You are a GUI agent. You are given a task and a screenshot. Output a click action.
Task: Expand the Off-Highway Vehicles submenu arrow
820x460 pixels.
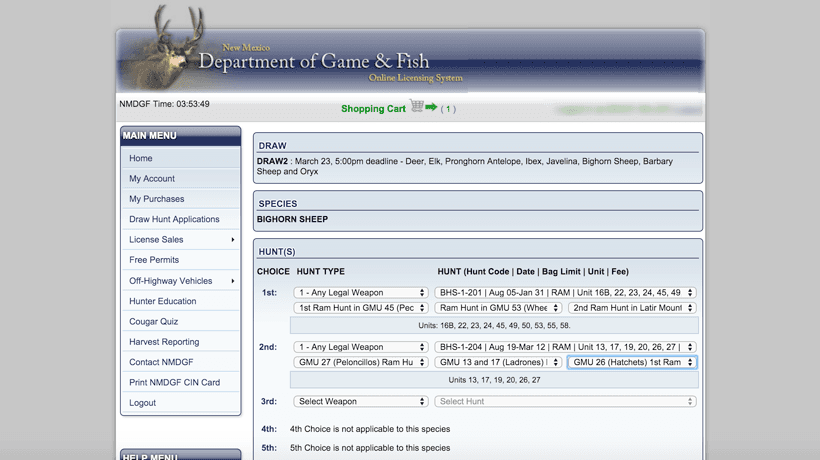point(233,281)
